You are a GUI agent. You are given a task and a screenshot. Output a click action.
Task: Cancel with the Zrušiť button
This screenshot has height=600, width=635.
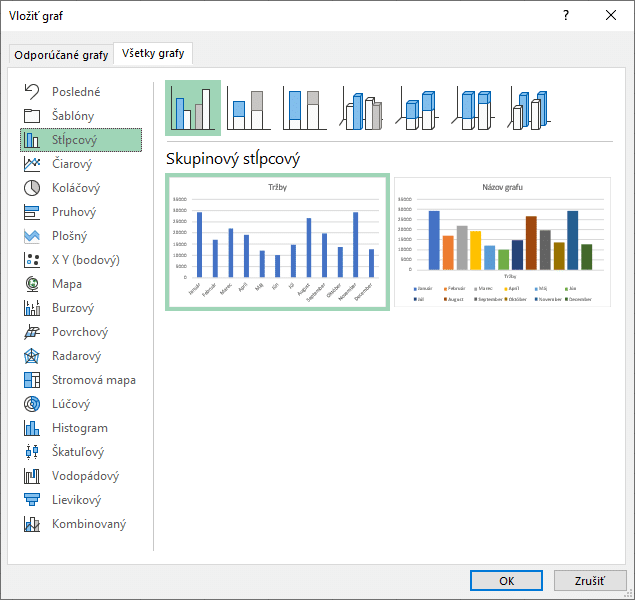(x=590, y=581)
